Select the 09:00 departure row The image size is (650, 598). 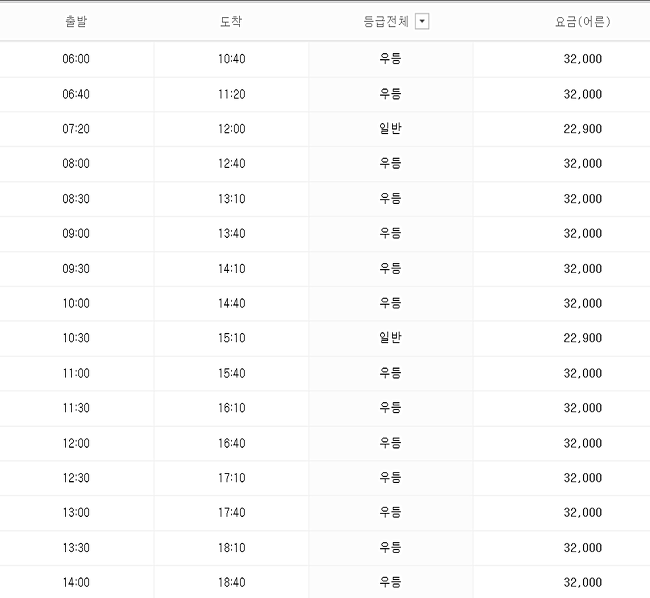pyautogui.click(x=325, y=234)
